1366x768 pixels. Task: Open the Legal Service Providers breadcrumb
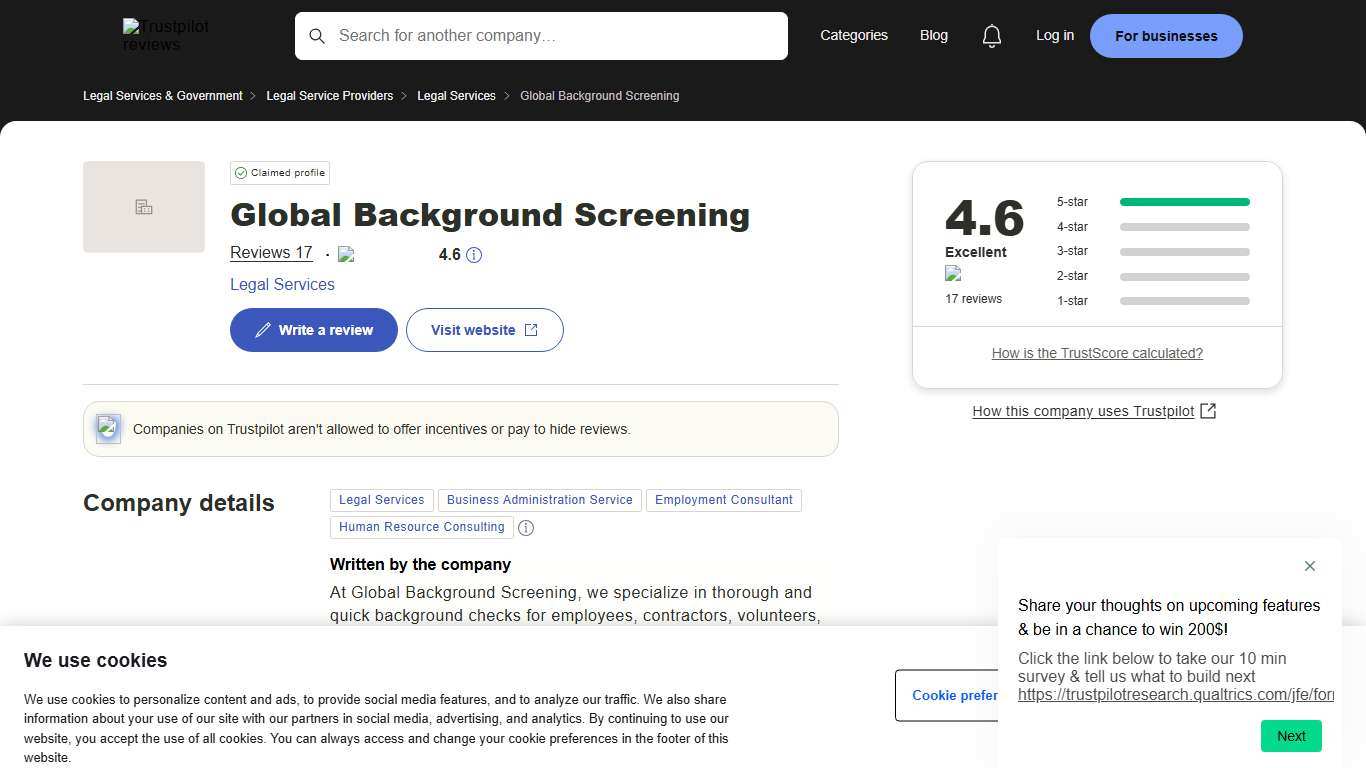click(x=330, y=96)
